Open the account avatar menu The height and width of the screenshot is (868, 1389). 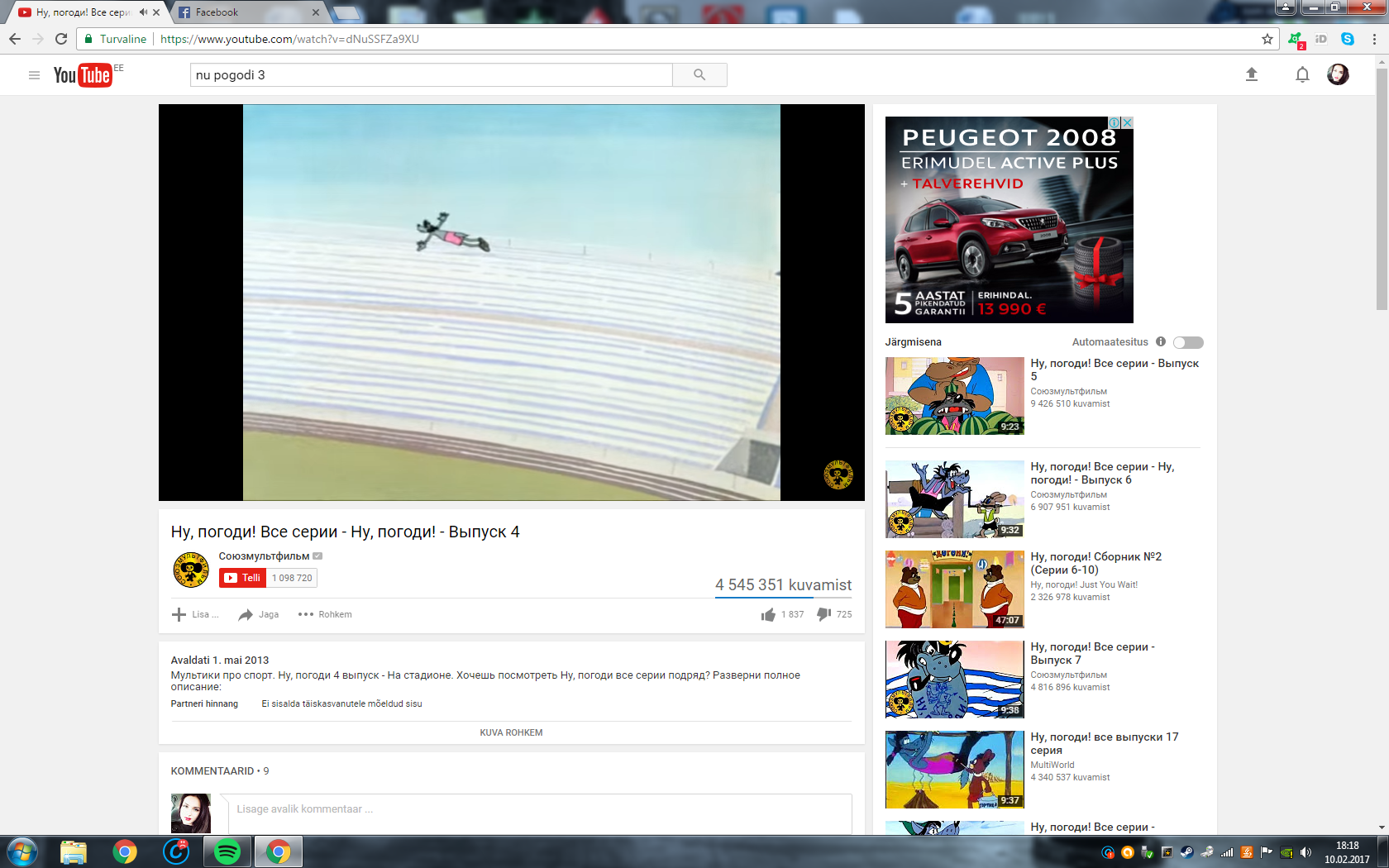(x=1338, y=74)
